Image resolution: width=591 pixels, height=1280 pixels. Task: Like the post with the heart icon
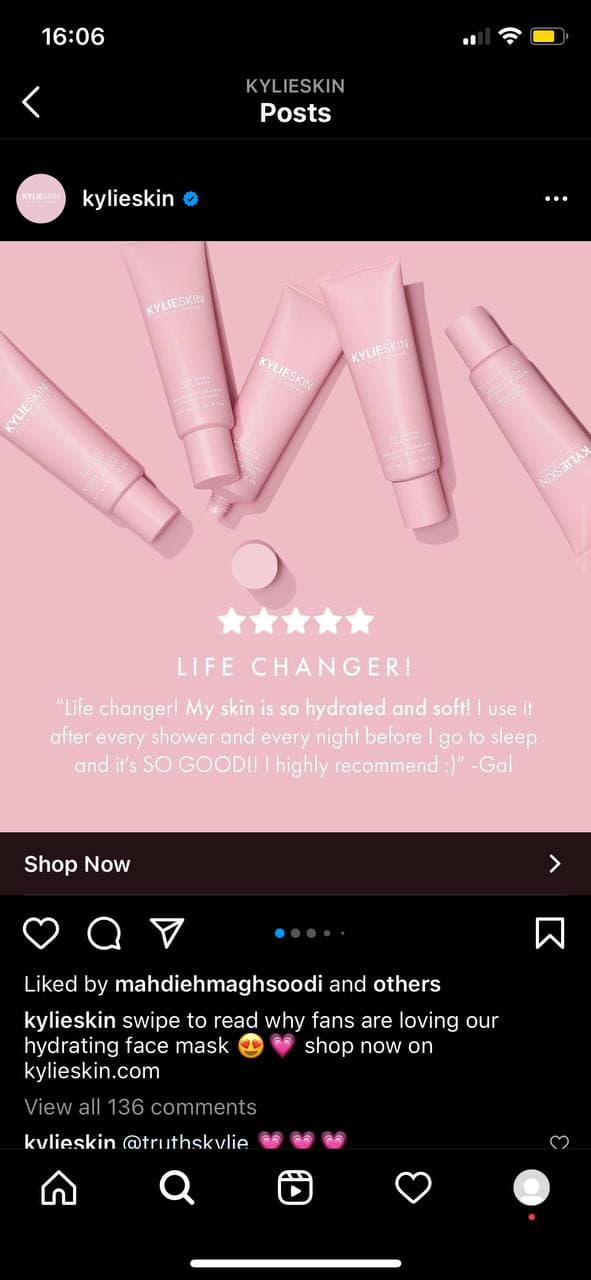(41, 933)
